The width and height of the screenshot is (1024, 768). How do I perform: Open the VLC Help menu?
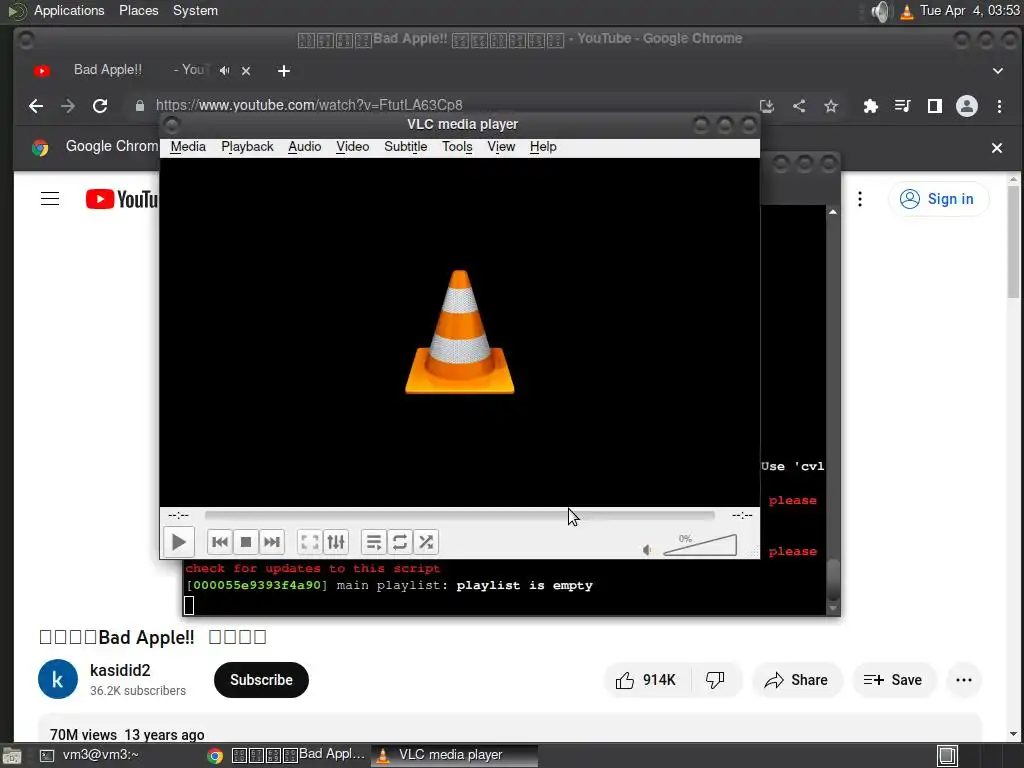pyautogui.click(x=543, y=147)
